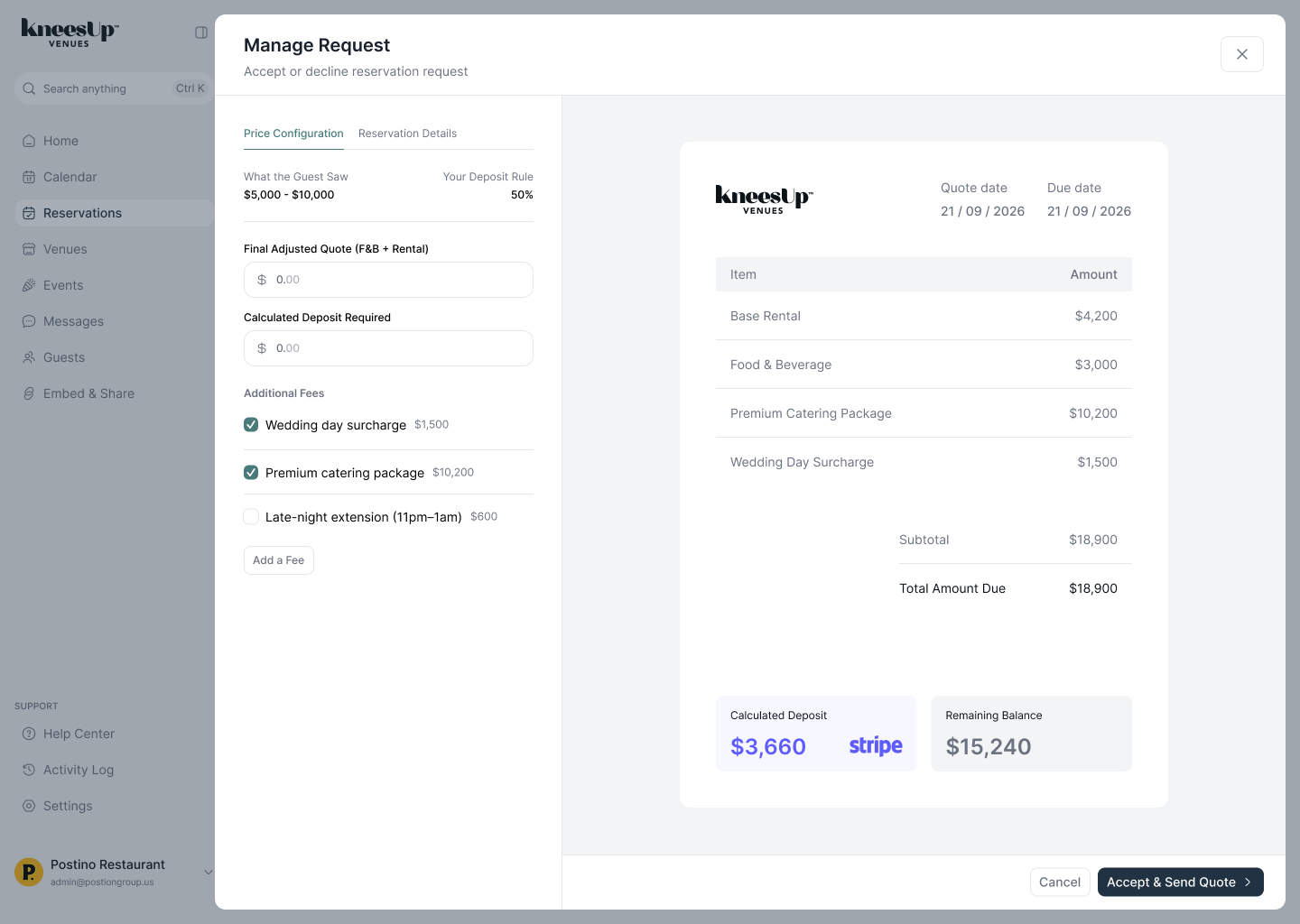Click the Settings gear icon
1300x924 pixels.
point(29,806)
